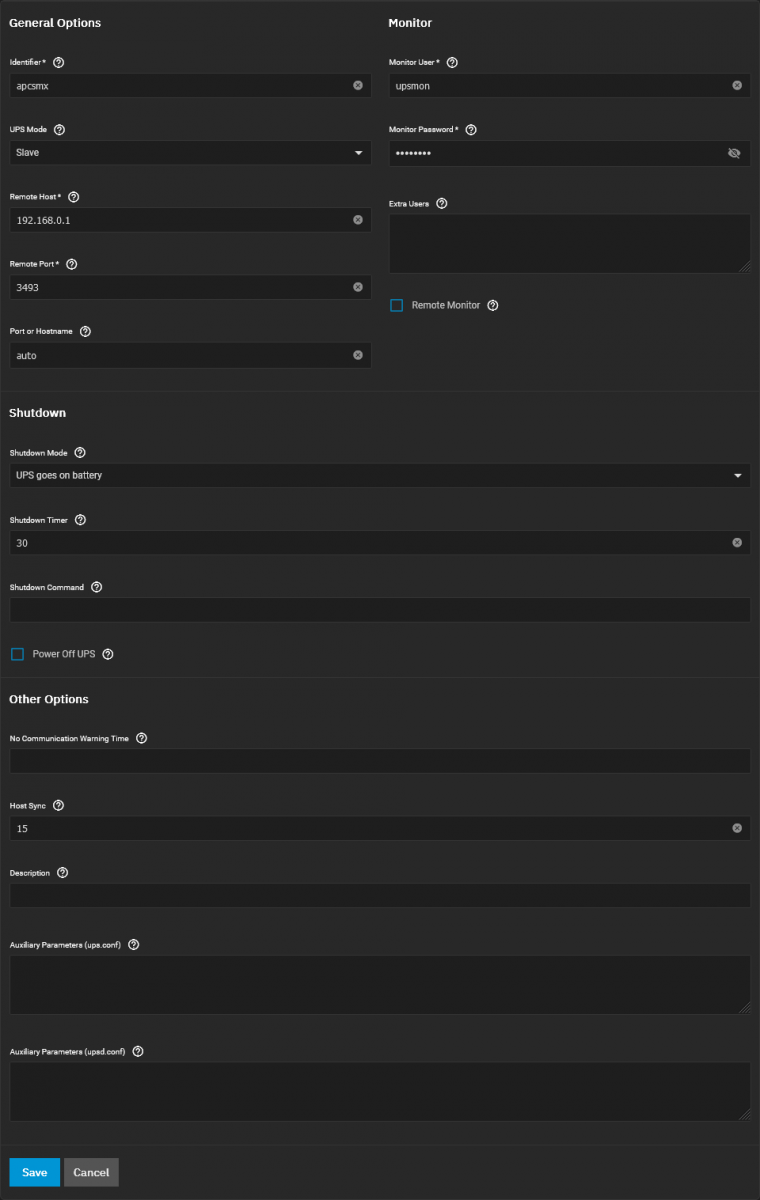This screenshot has height=1200, width=760.
Task: Select the No Communication Warning Time field
Action: pyautogui.click(x=380, y=761)
